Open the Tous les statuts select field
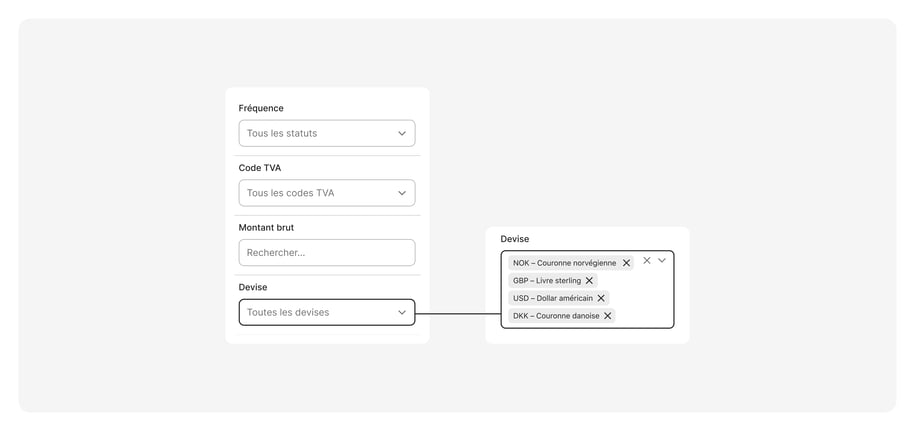Screen dimensions: 915x431 click(327, 134)
